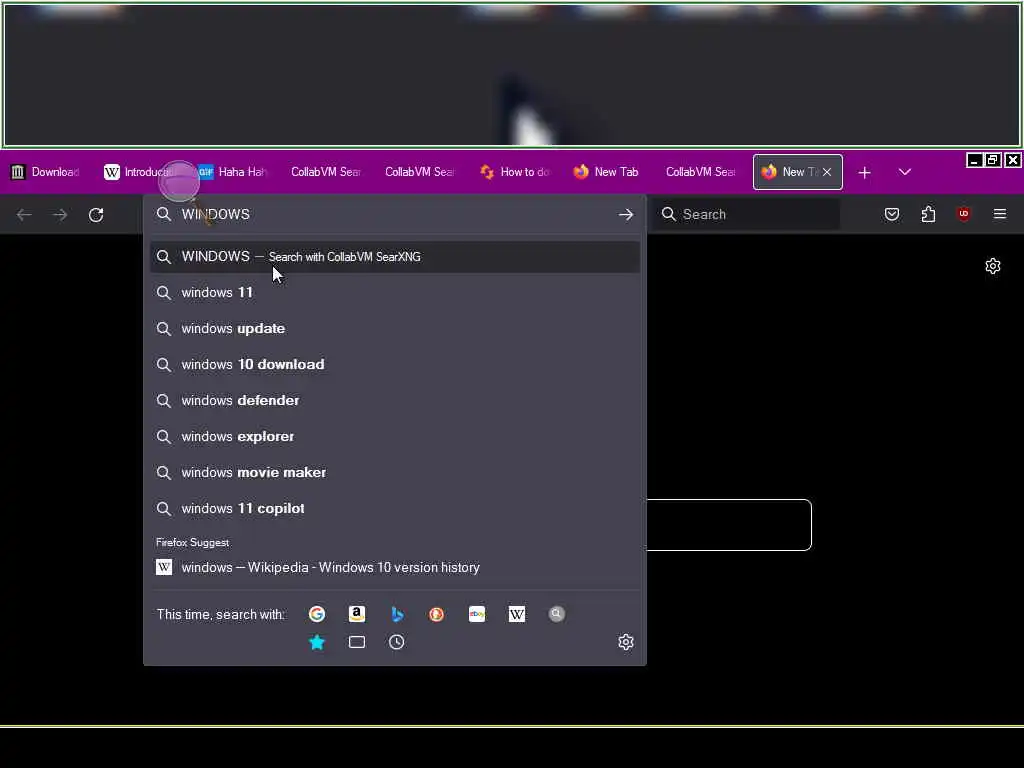Choose suggestion windows movie maker

click(394, 472)
